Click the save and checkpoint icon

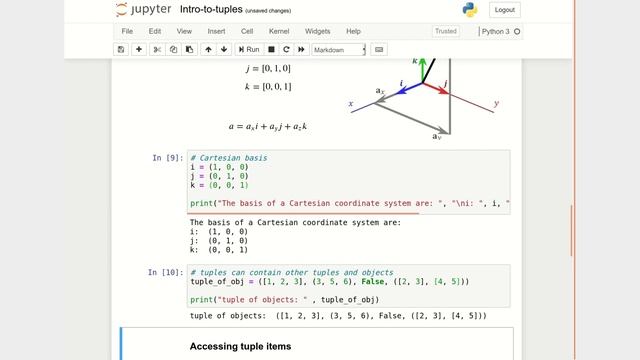click(x=121, y=49)
